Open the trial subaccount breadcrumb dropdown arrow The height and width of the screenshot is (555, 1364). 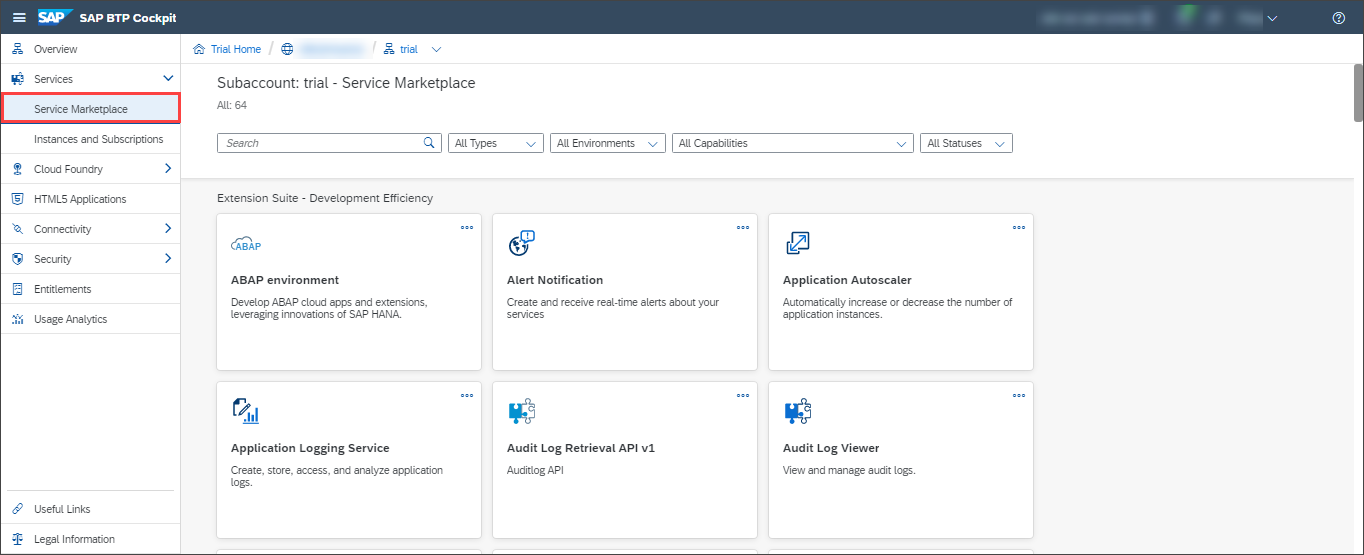pos(436,49)
